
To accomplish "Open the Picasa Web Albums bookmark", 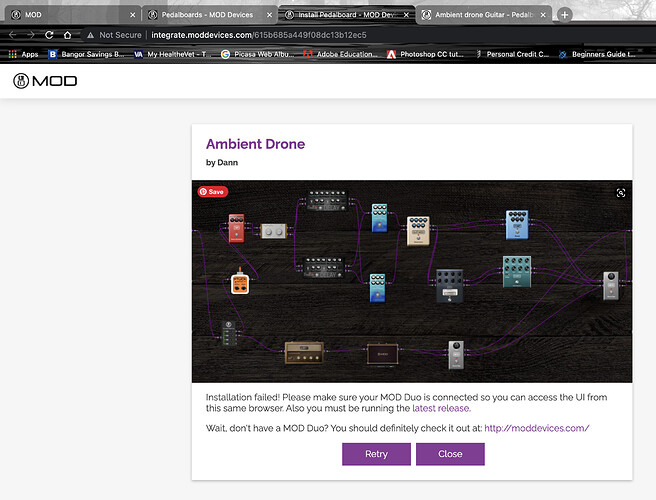I will [258, 54].
